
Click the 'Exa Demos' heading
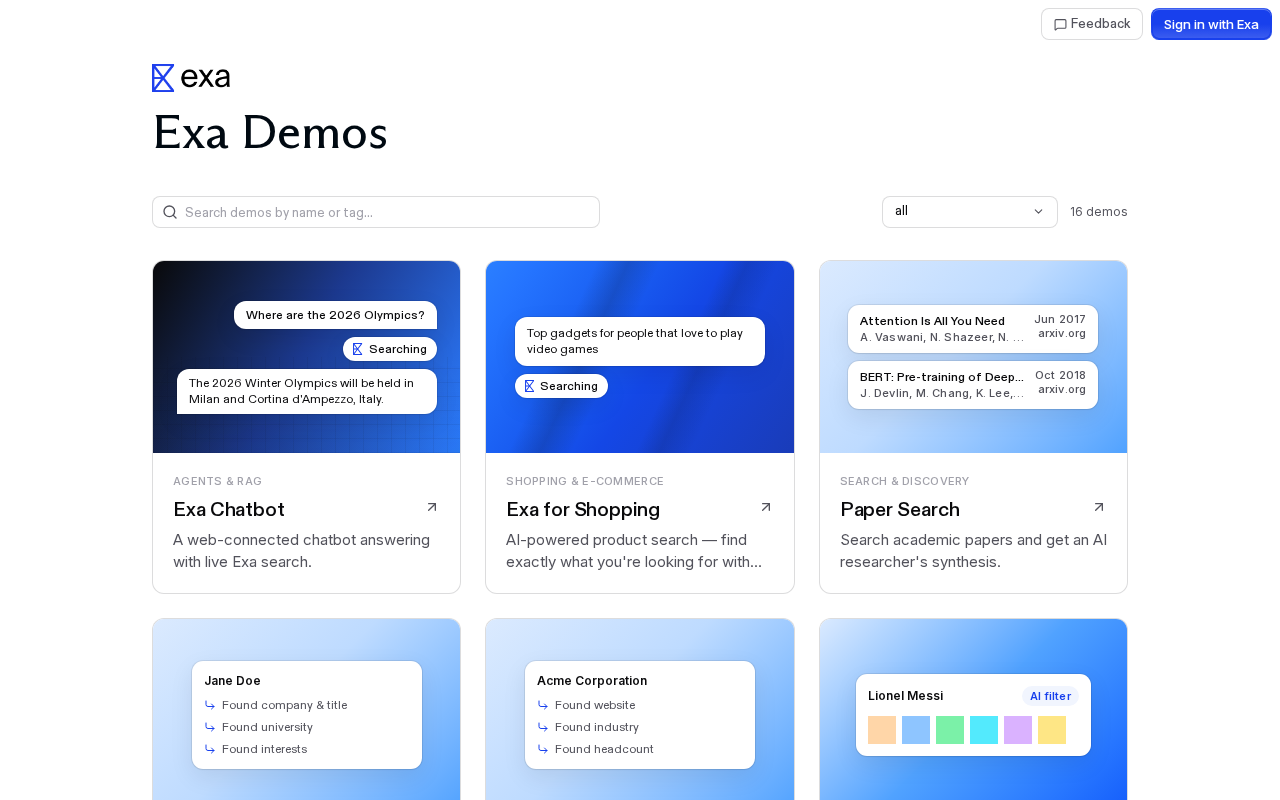[x=270, y=133]
